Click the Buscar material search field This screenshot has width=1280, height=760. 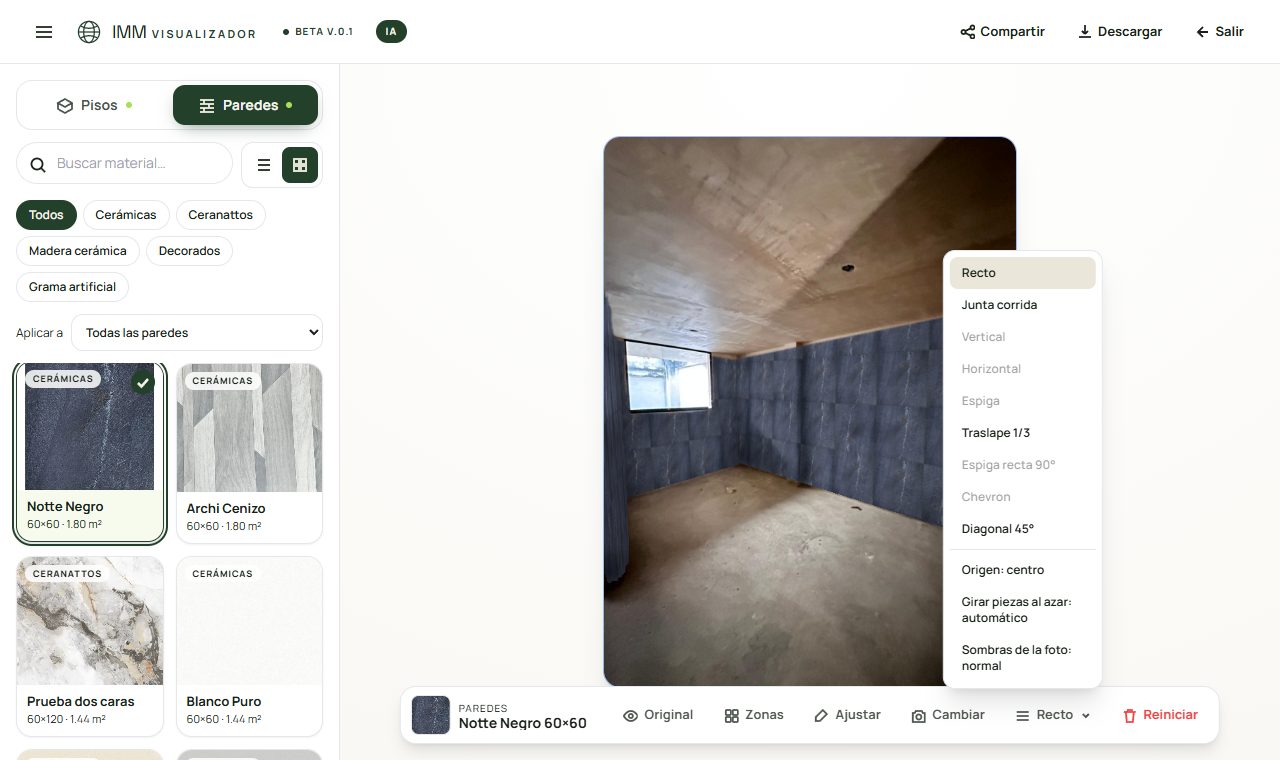[x=124, y=163]
